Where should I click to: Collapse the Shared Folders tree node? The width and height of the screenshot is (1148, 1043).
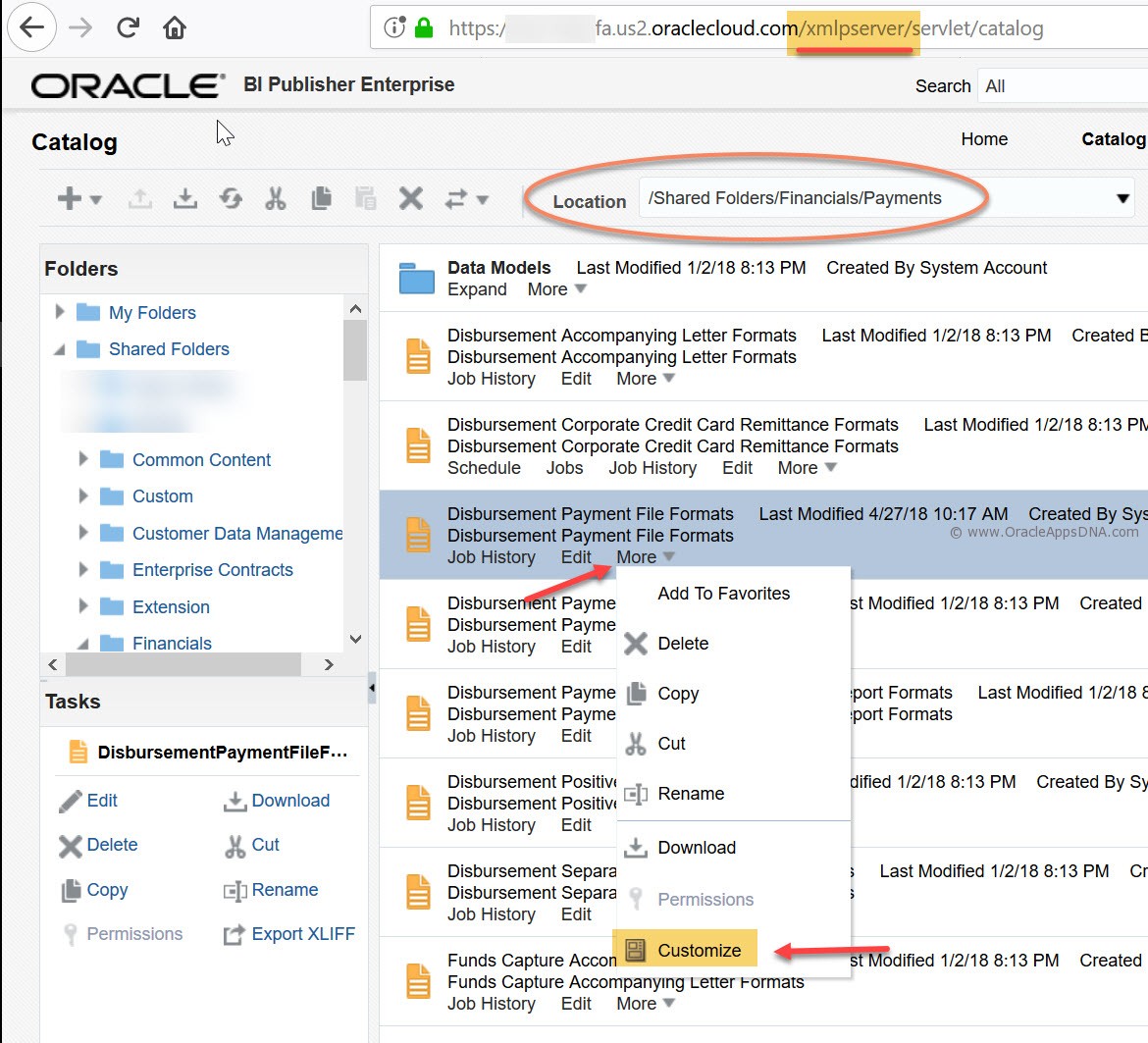[x=60, y=350]
